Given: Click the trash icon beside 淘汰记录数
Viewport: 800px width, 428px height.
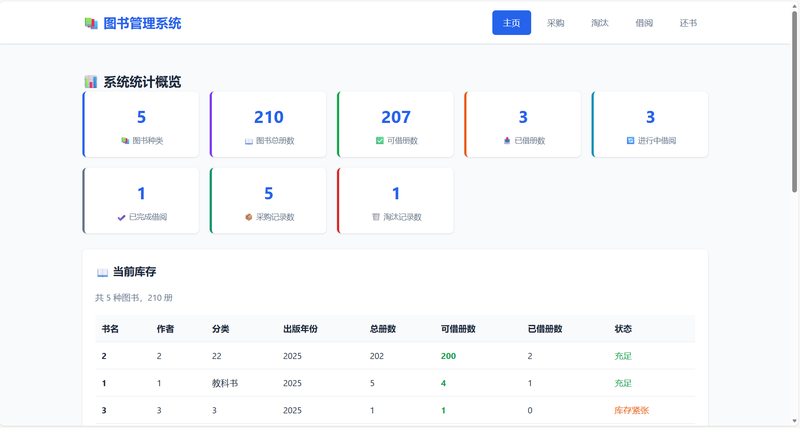Looking at the screenshot, I should pyautogui.click(x=376, y=217).
